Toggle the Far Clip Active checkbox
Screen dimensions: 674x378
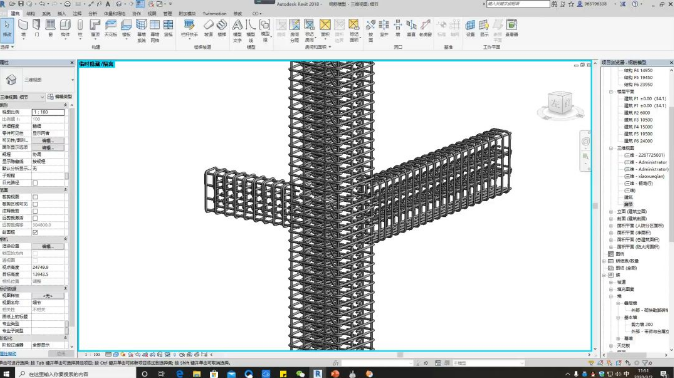pos(35,218)
